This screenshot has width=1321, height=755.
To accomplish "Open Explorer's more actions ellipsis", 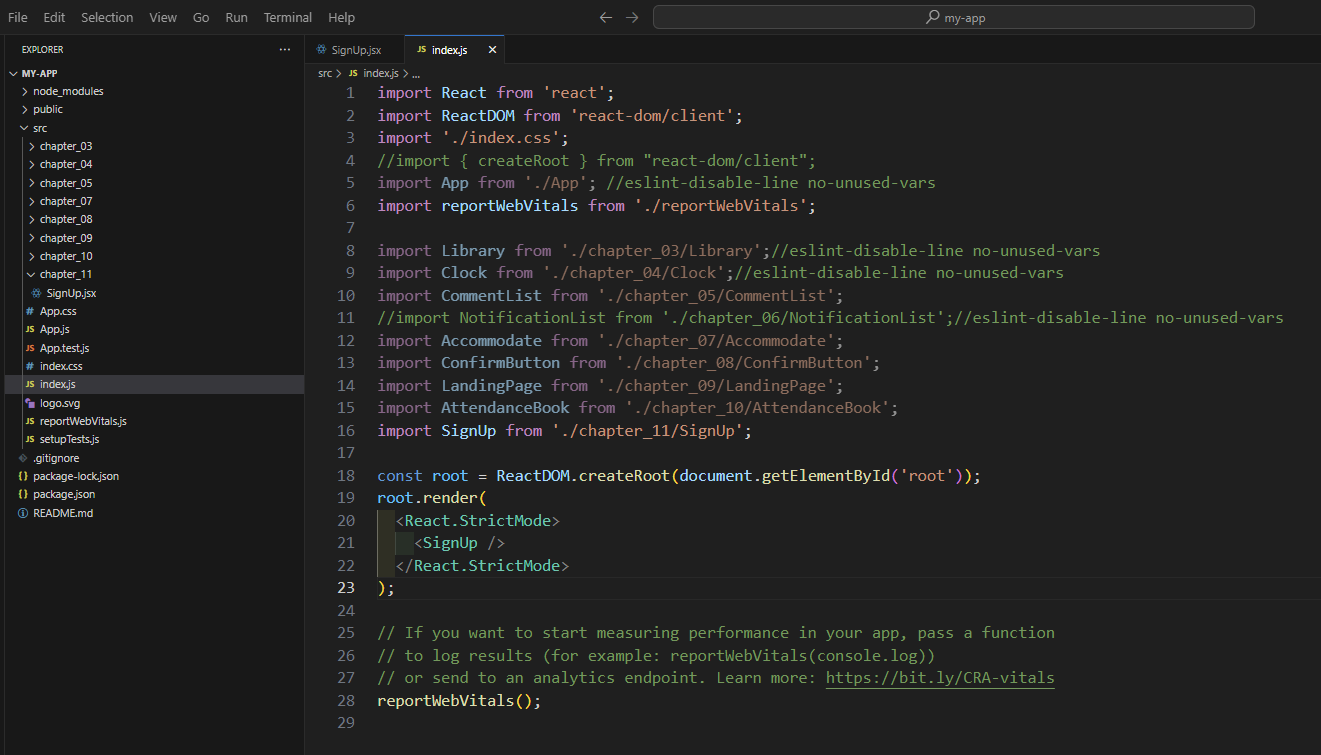I will (x=285, y=49).
